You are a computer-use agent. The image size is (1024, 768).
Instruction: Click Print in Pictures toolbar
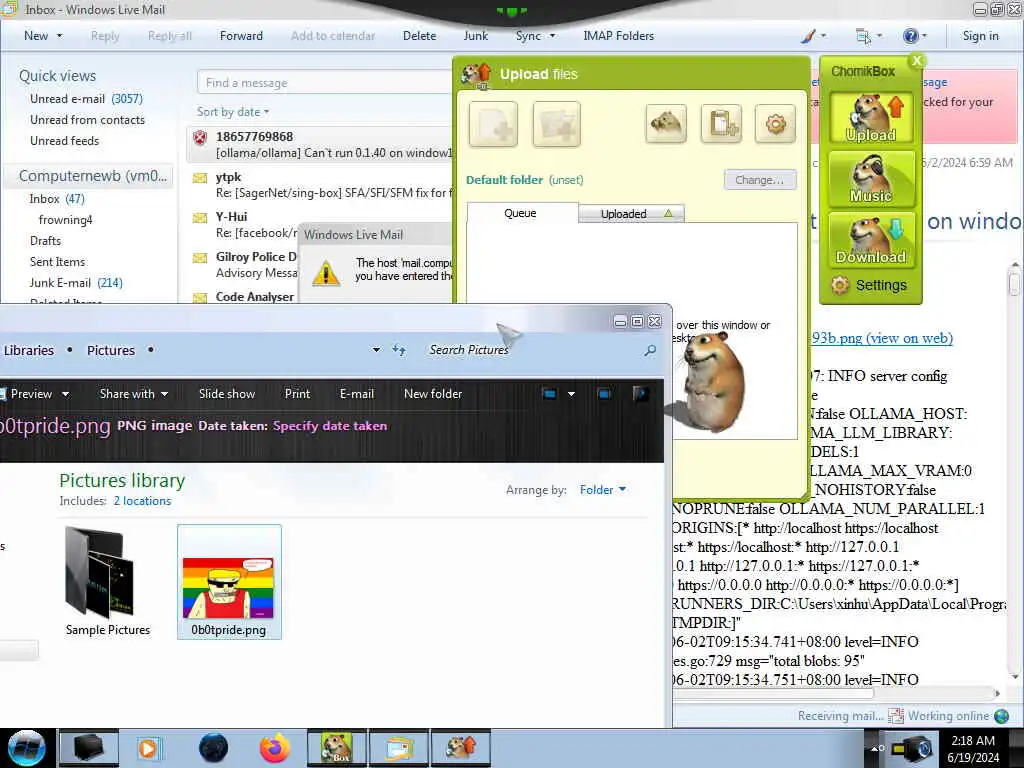(x=297, y=394)
